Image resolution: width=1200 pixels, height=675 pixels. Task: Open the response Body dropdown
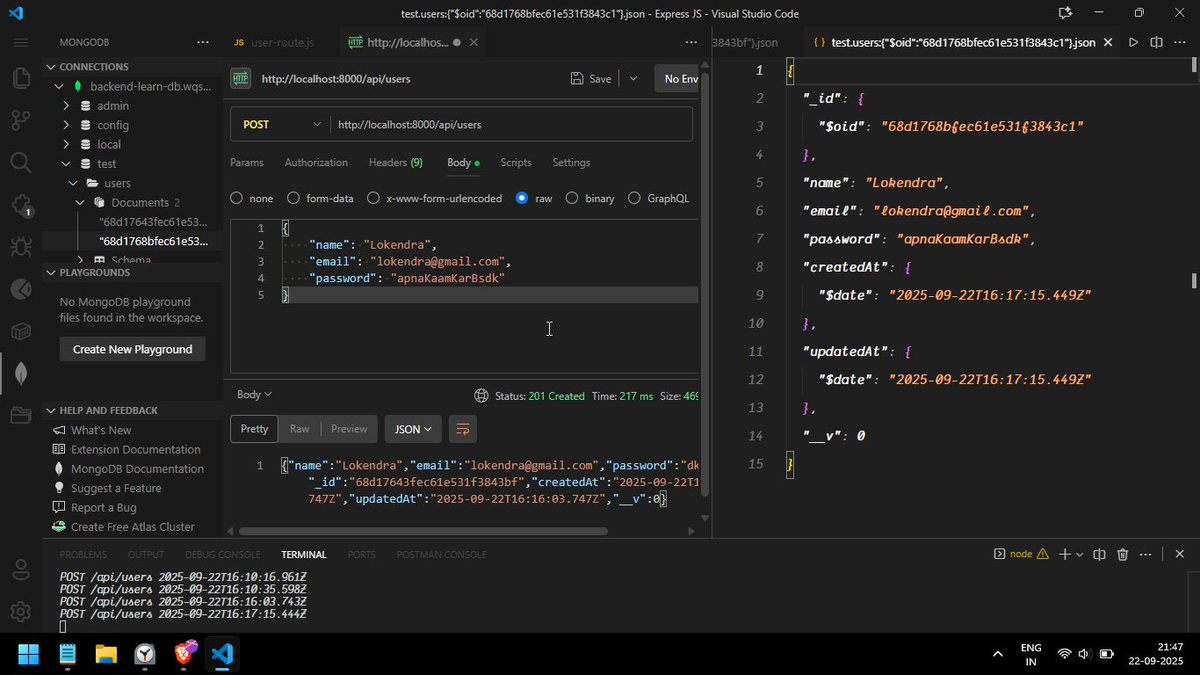tap(254, 395)
